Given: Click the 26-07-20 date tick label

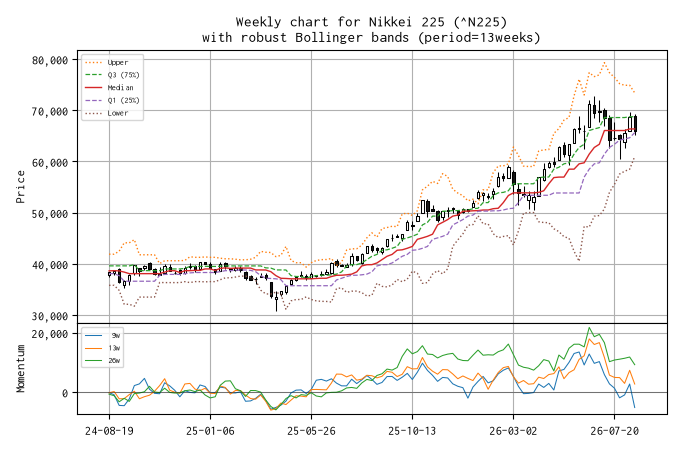Looking at the screenshot, I should 615,431.
